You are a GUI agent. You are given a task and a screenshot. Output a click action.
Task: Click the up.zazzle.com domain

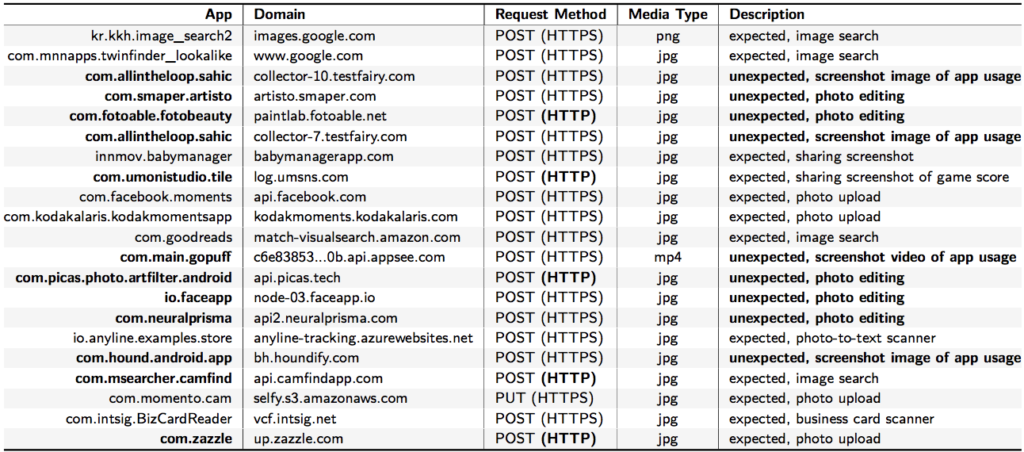click(x=298, y=439)
